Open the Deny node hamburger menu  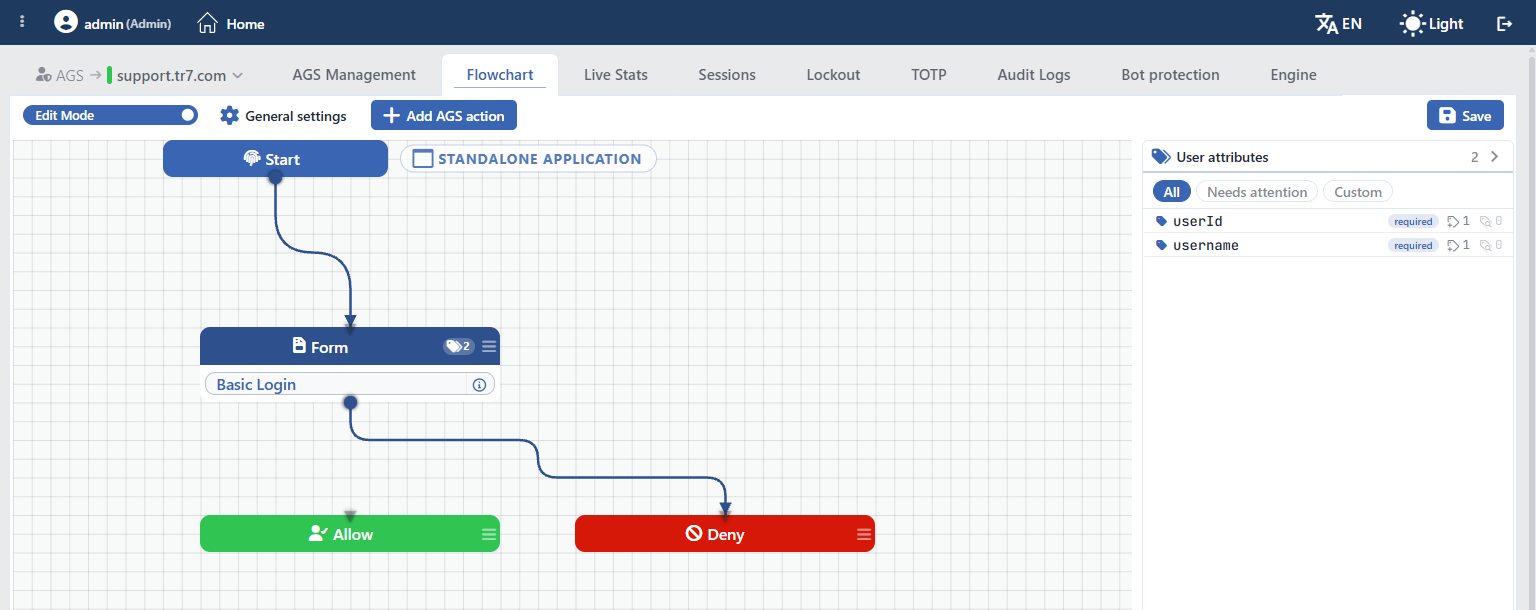[864, 534]
